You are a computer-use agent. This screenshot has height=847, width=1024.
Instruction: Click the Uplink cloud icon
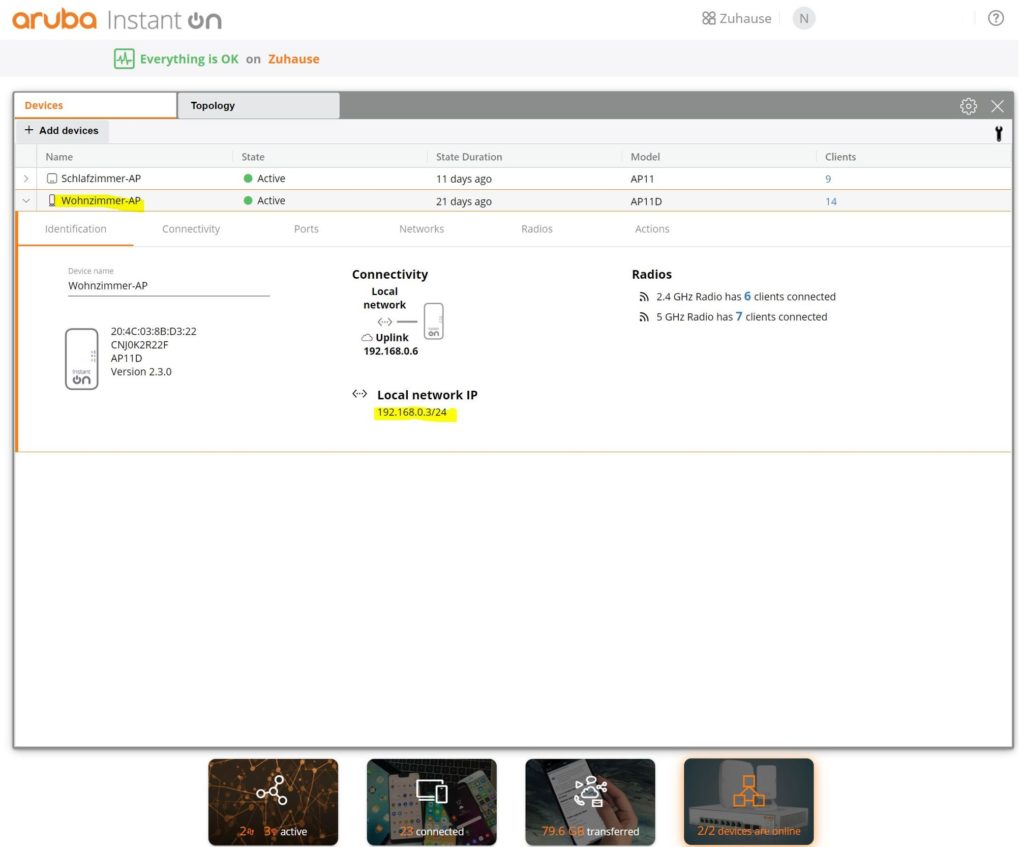pyautogui.click(x=367, y=338)
